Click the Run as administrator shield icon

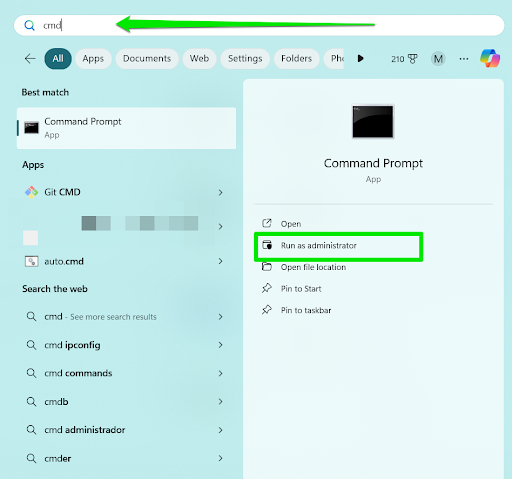tap(267, 245)
